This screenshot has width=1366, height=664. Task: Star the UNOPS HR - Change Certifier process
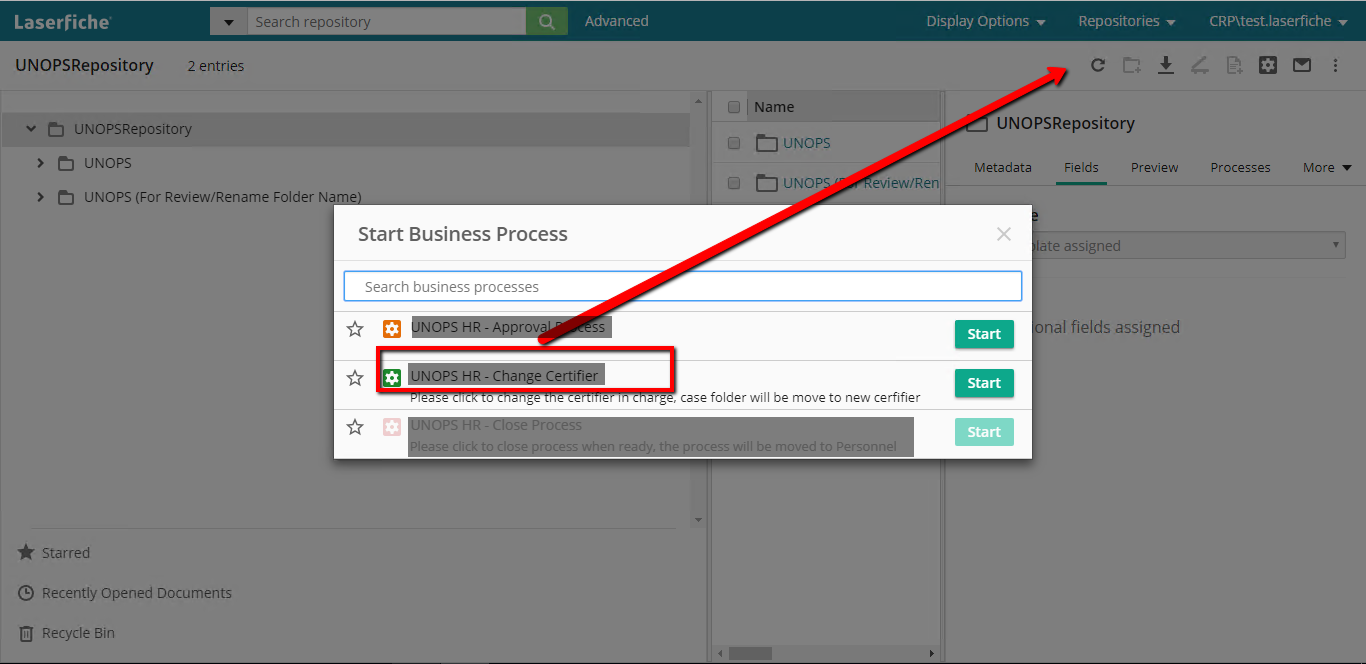pos(355,378)
